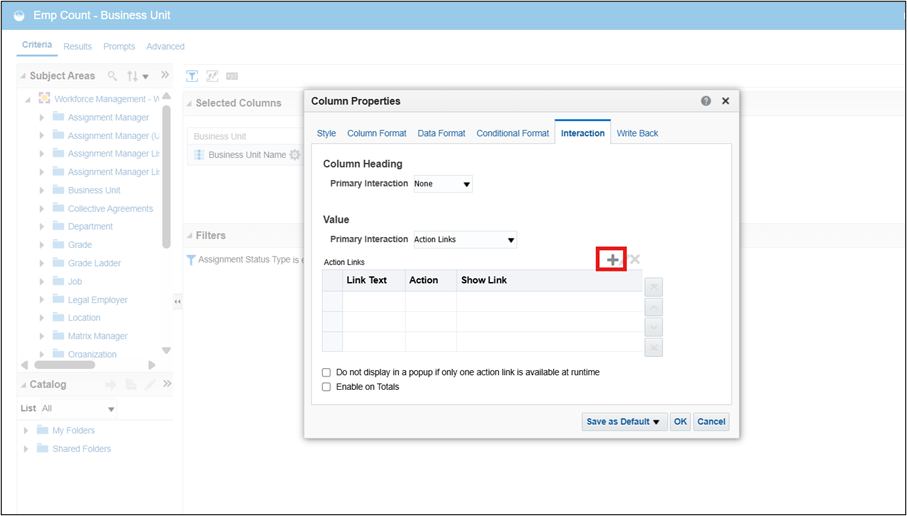Click the gear icon beside Business Unit Name
The width and height of the screenshot is (907, 516).
click(294, 155)
